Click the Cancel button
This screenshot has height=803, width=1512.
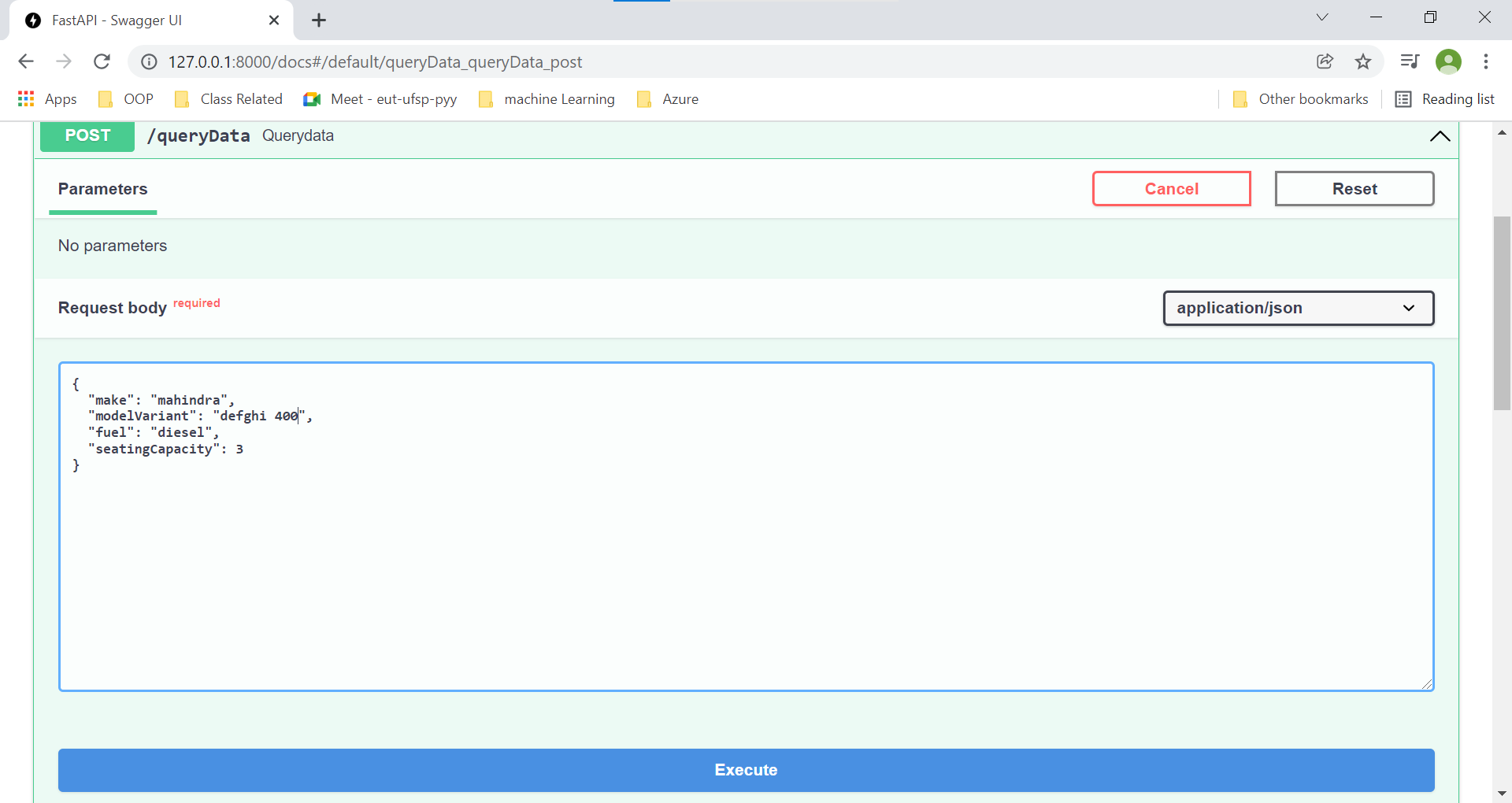[1172, 189]
